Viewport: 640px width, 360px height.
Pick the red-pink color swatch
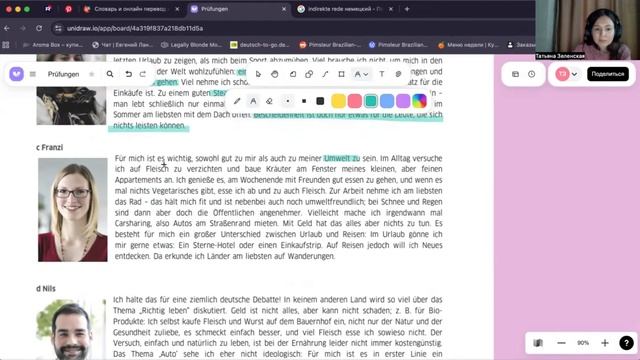(x=355, y=101)
